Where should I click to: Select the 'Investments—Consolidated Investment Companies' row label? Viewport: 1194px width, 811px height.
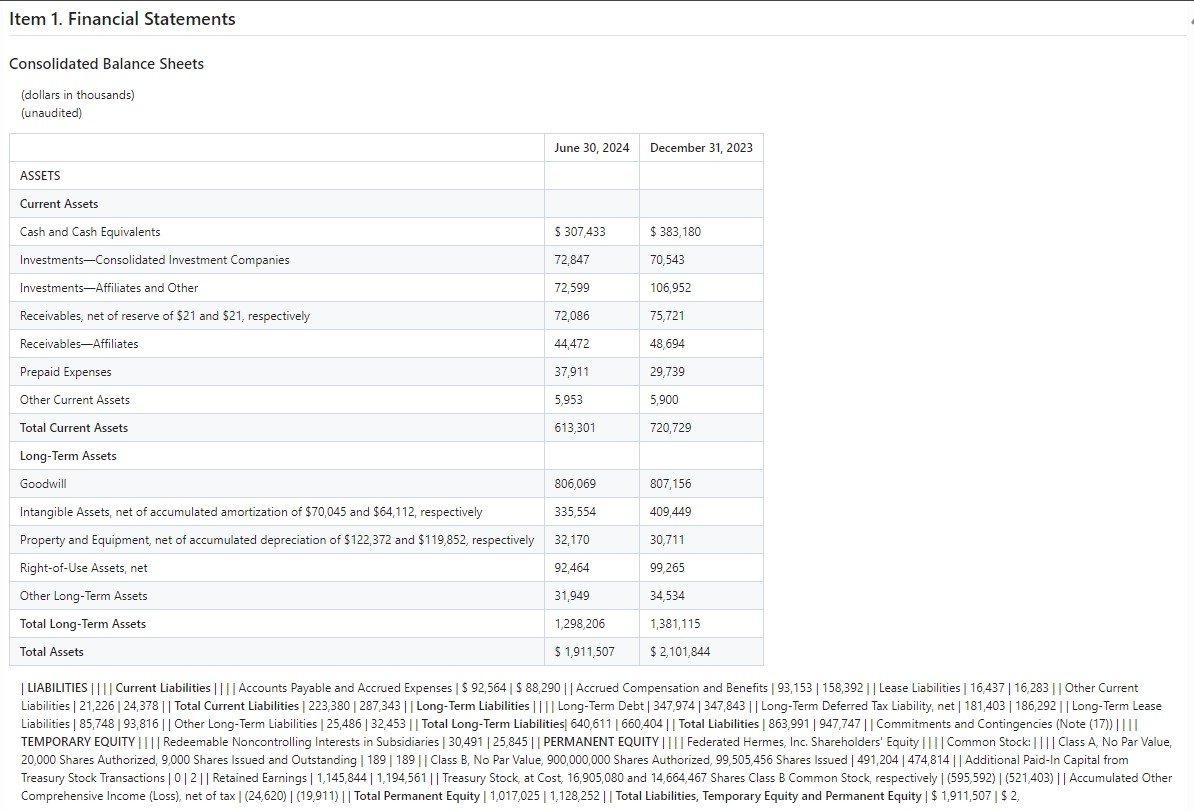coord(154,260)
